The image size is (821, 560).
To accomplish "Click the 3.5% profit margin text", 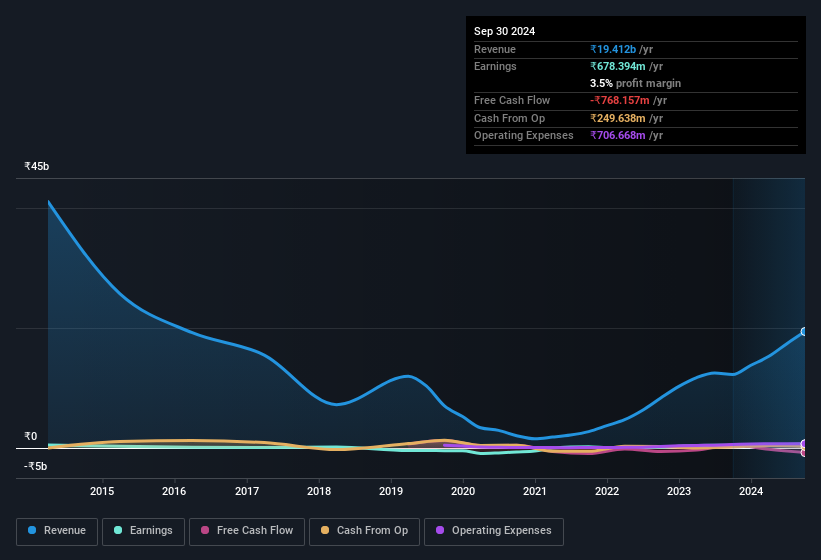I will coord(635,83).
